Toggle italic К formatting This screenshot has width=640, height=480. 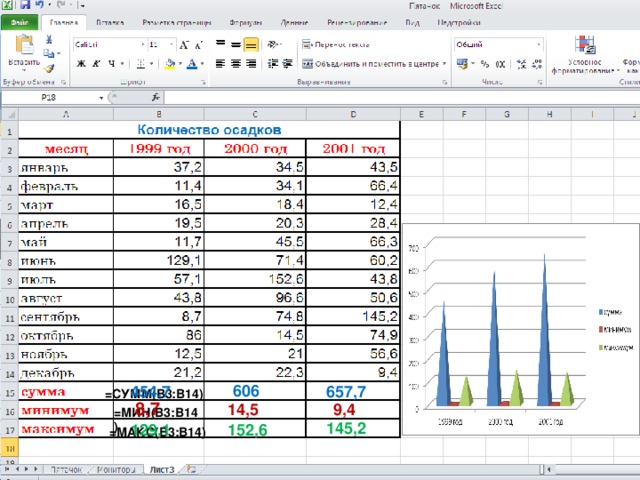coord(96,64)
